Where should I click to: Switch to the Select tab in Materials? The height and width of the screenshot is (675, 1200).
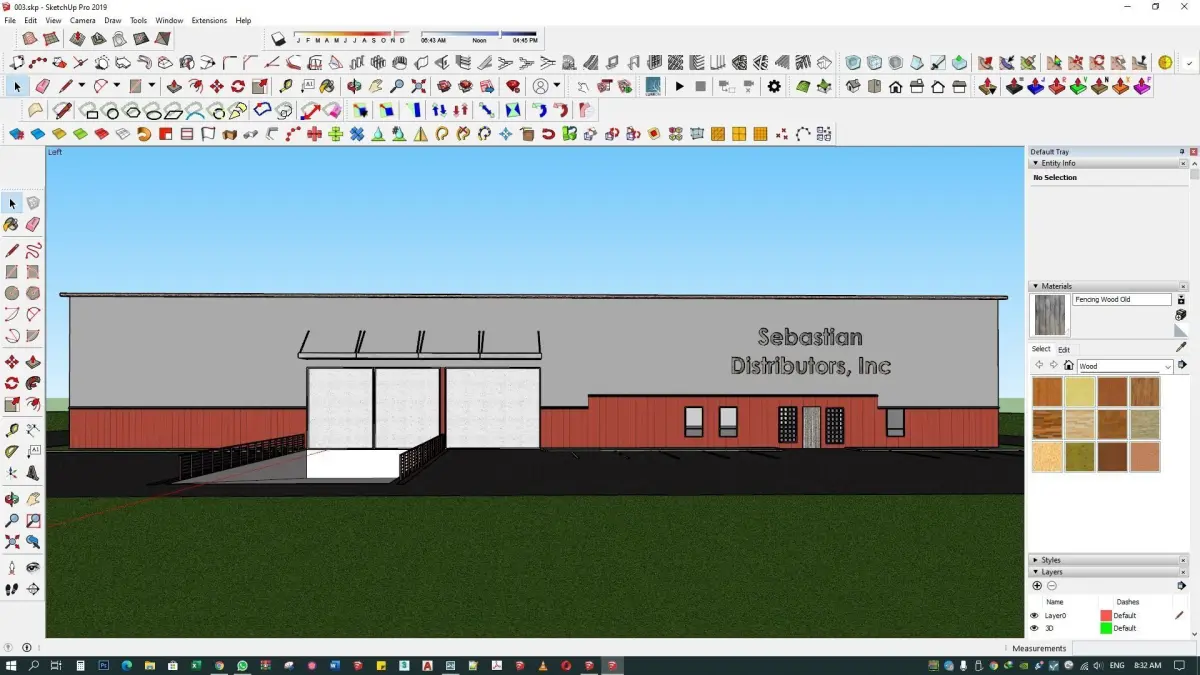pos(1041,349)
